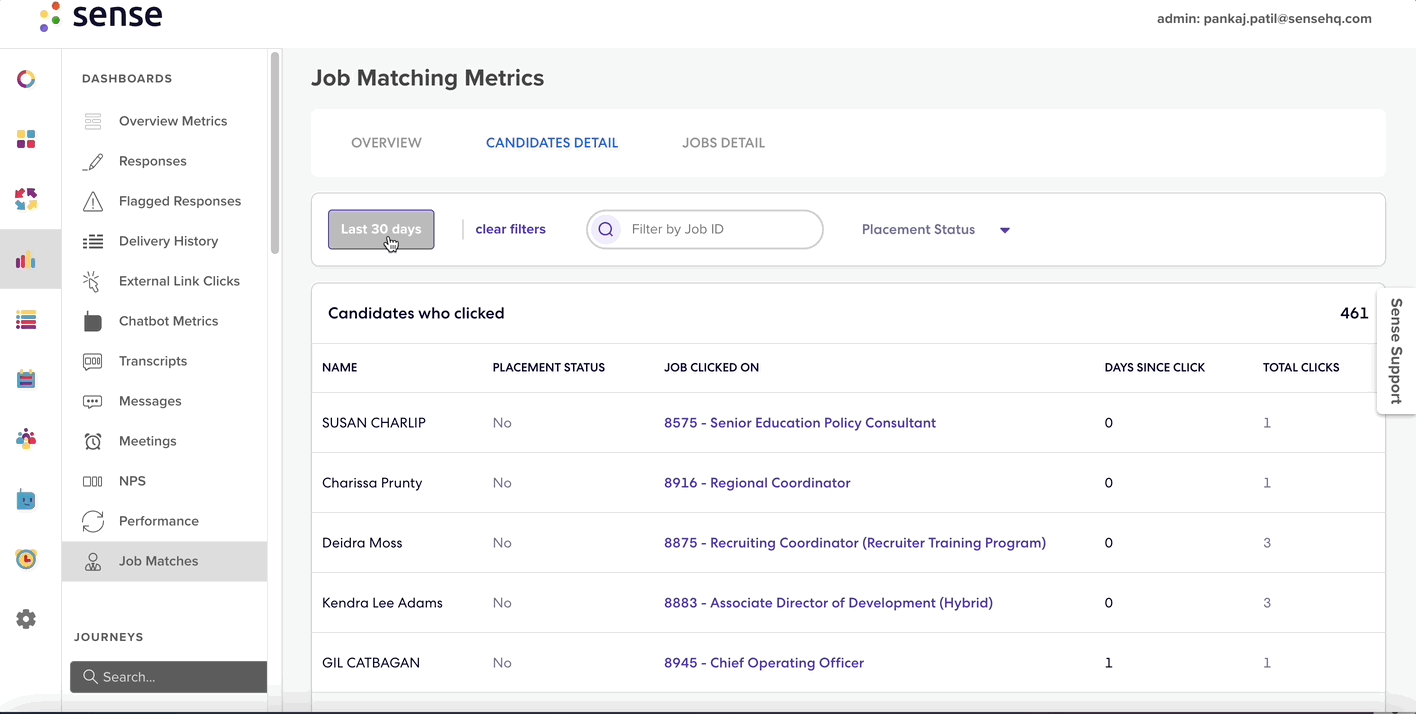Select the CANDIDATES DETAIL tab

click(x=552, y=143)
